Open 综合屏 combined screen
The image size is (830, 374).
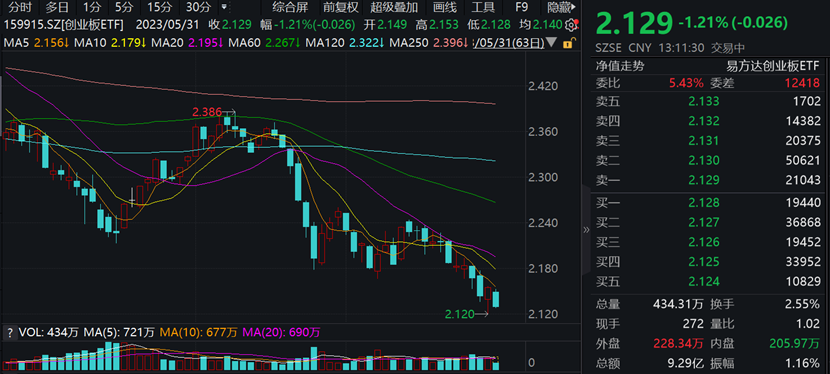pyautogui.click(x=290, y=7)
